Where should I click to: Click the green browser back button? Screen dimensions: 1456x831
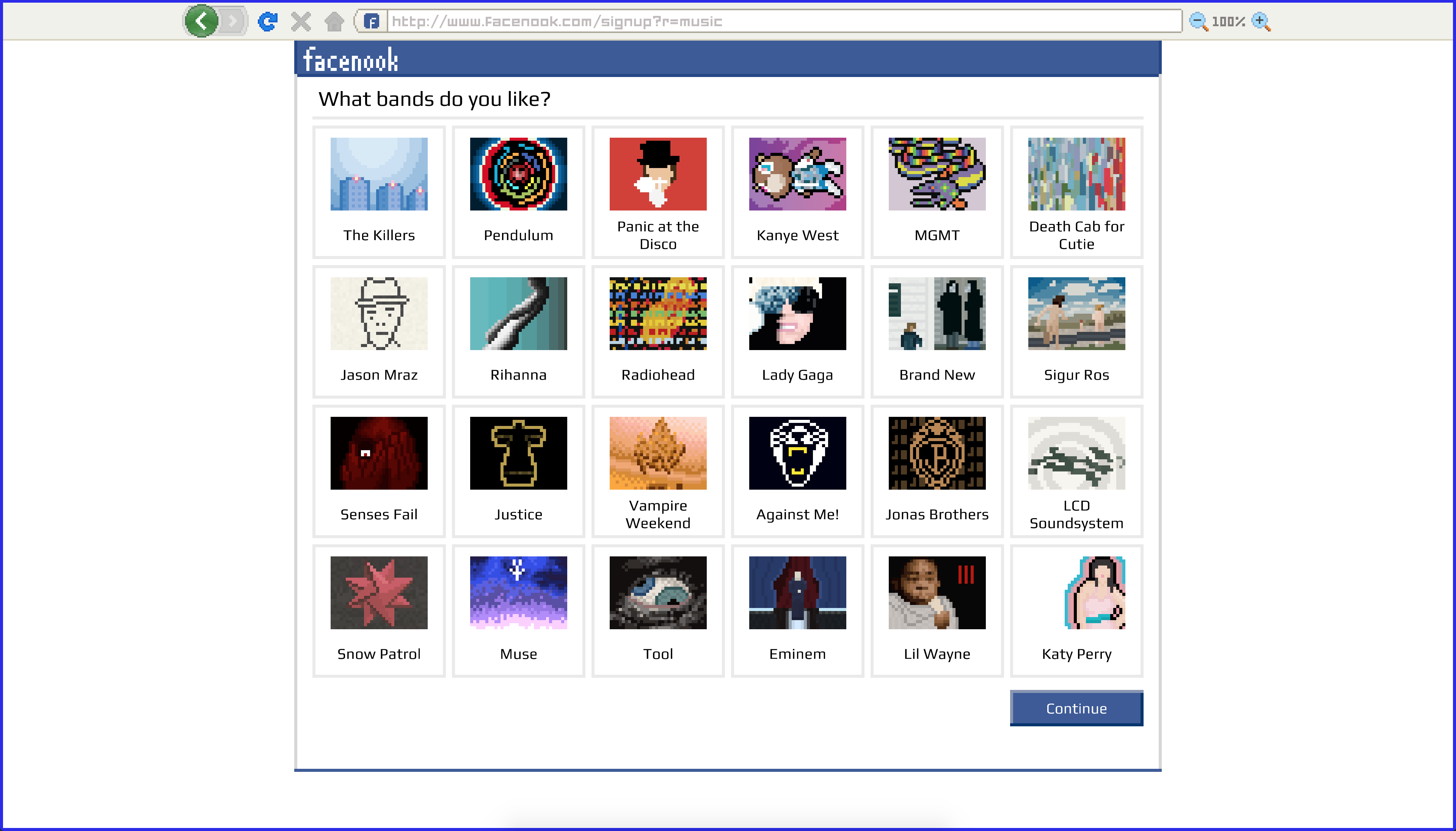pos(201,22)
